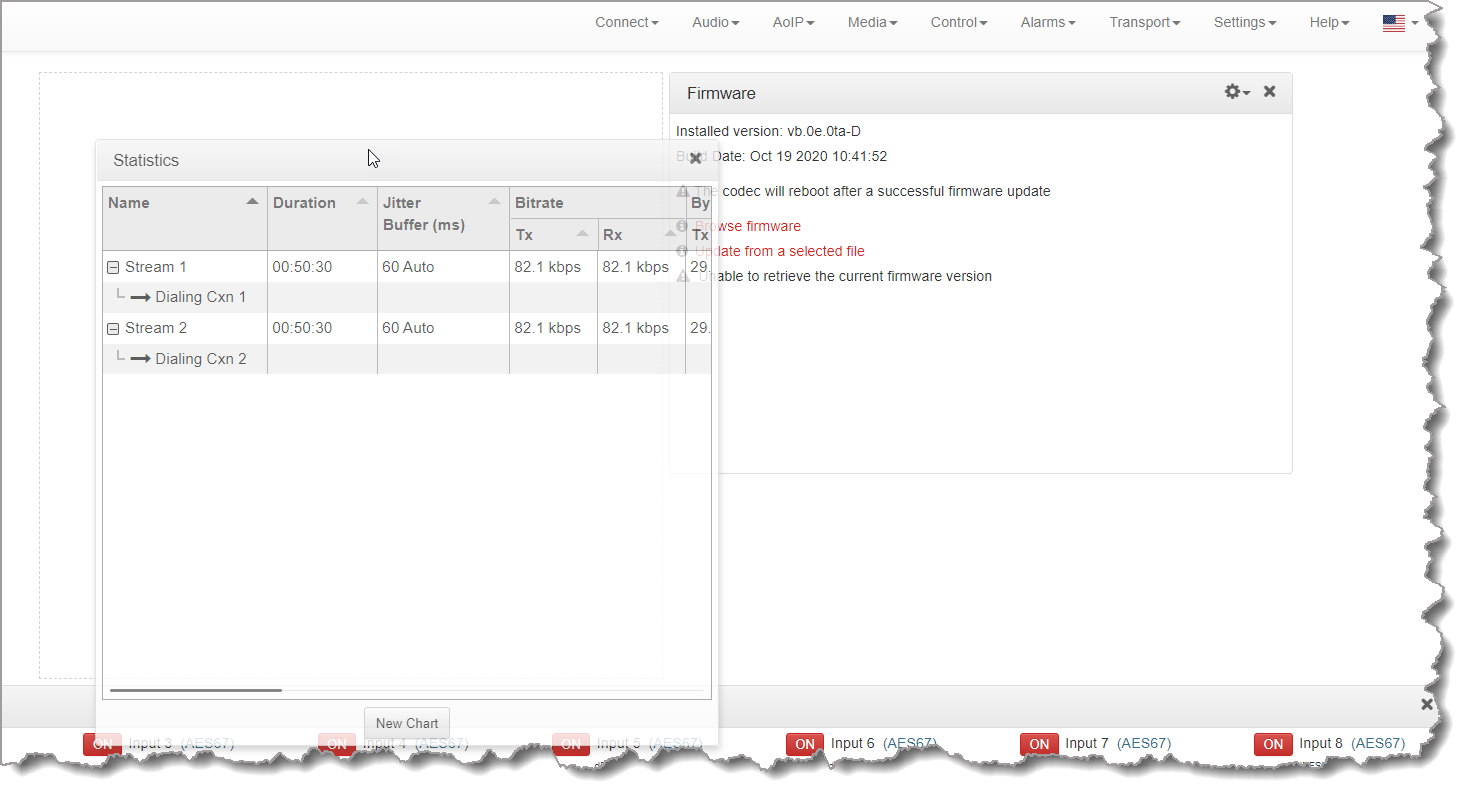Viewport: 1475px width, 800px height.
Task: Open the Alarms menu
Action: (x=1047, y=23)
